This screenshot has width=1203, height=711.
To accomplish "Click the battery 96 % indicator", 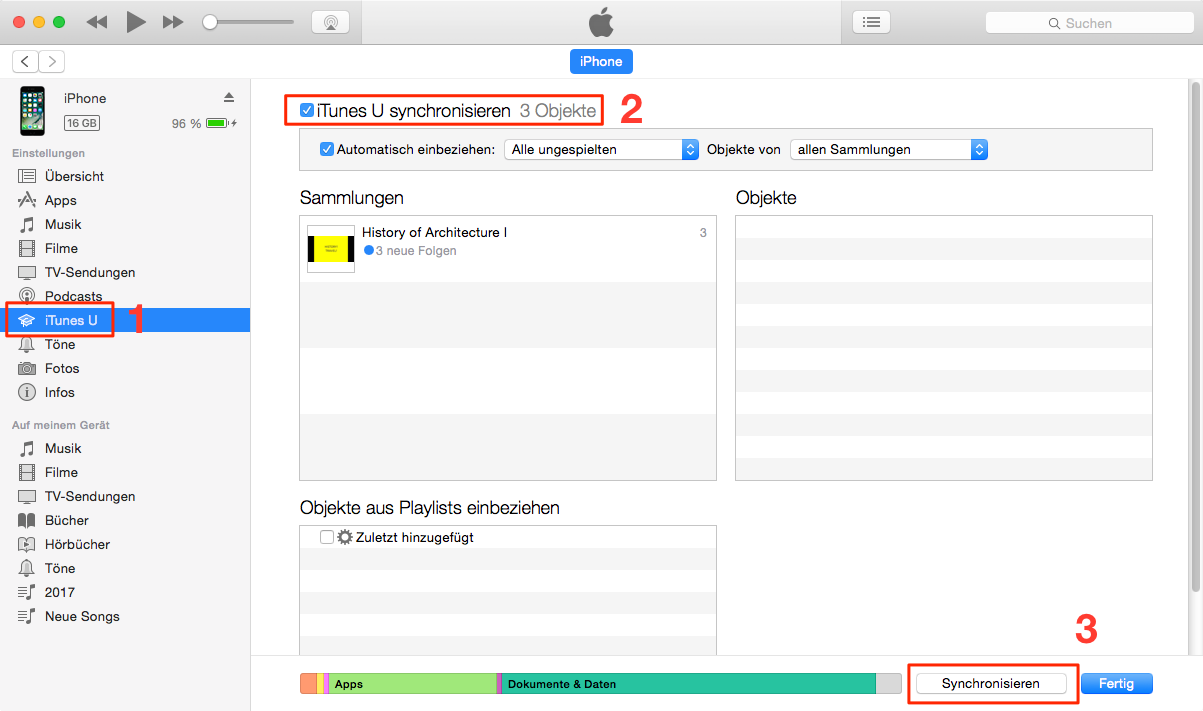I will point(205,123).
